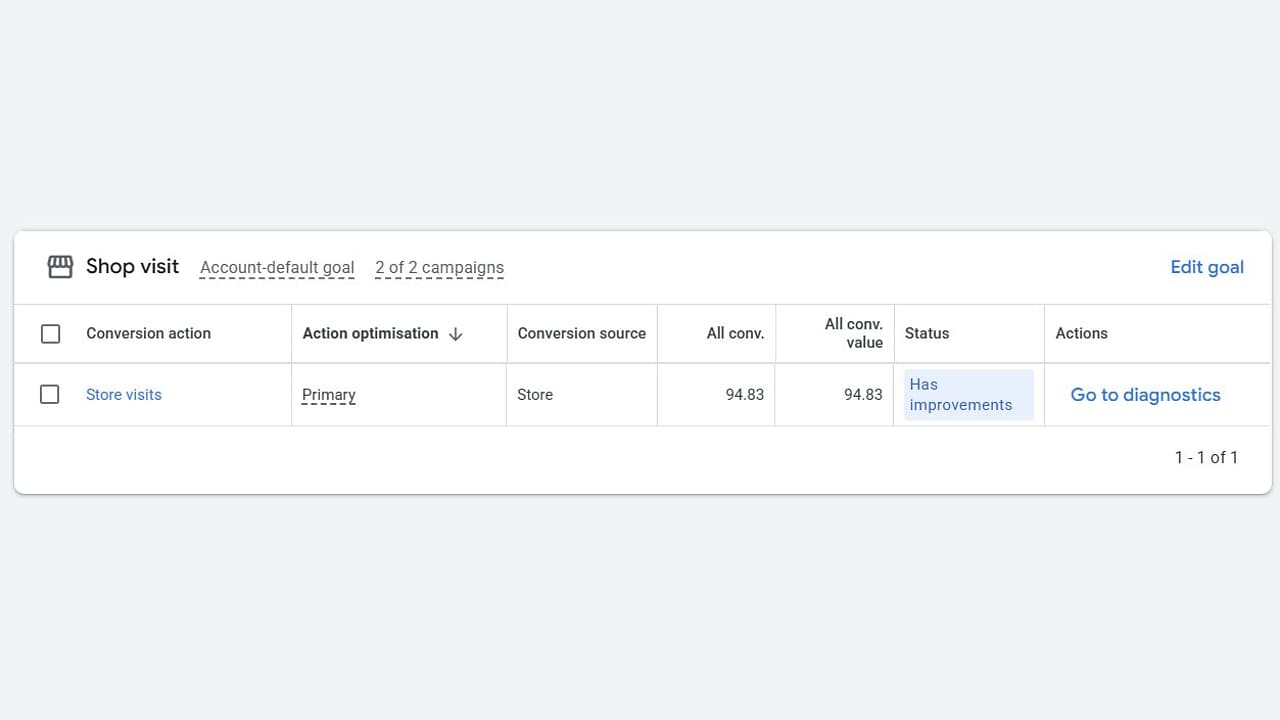The height and width of the screenshot is (720, 1280).
Task: Click the All conv. value column header
Action: [x=853, y=333]
